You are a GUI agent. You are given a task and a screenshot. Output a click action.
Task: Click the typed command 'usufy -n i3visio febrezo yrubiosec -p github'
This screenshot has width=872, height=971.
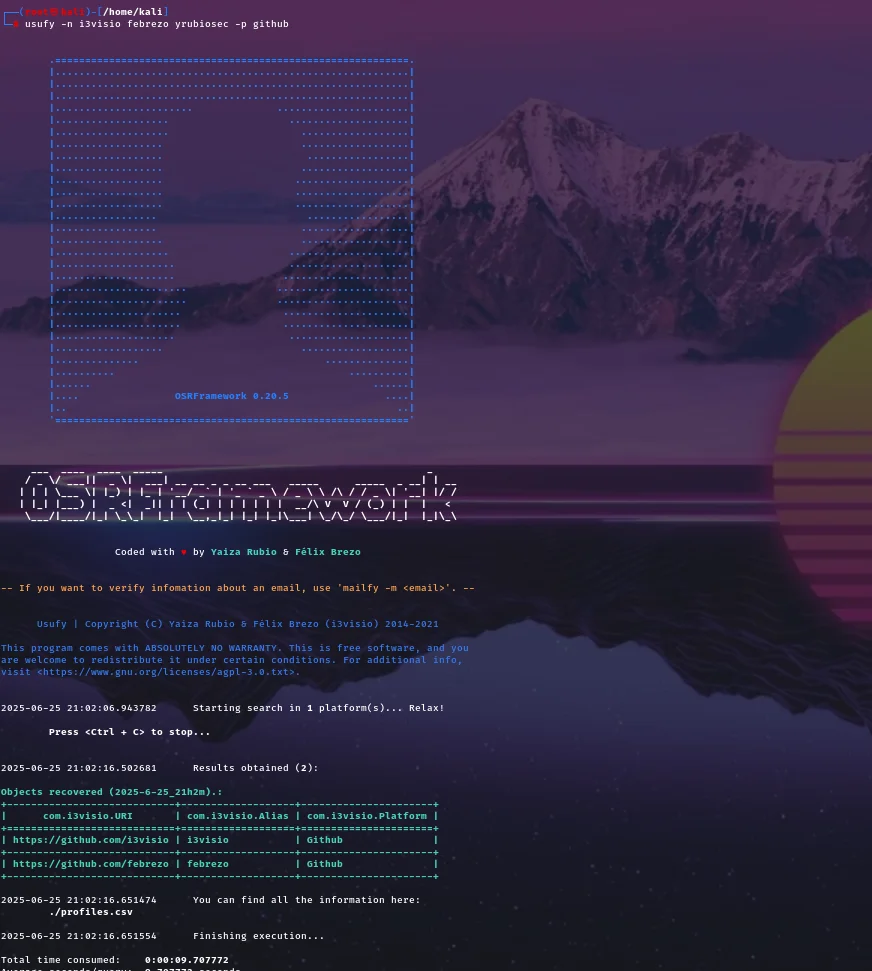click(157, 24)
